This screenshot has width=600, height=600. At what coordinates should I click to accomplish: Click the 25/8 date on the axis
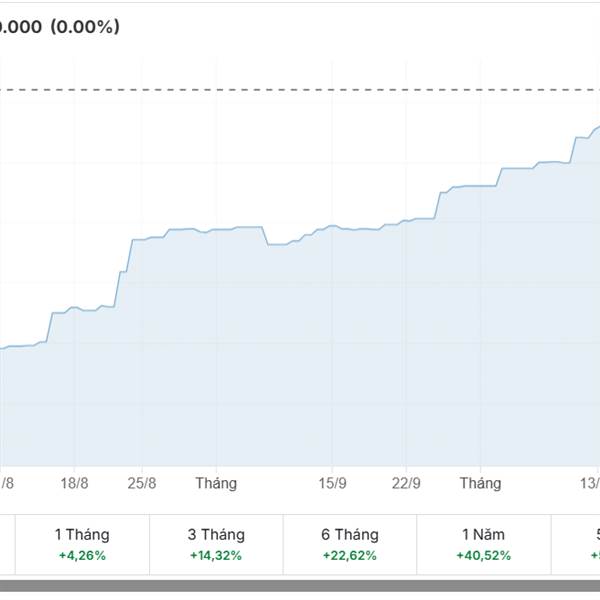[143, 483]
